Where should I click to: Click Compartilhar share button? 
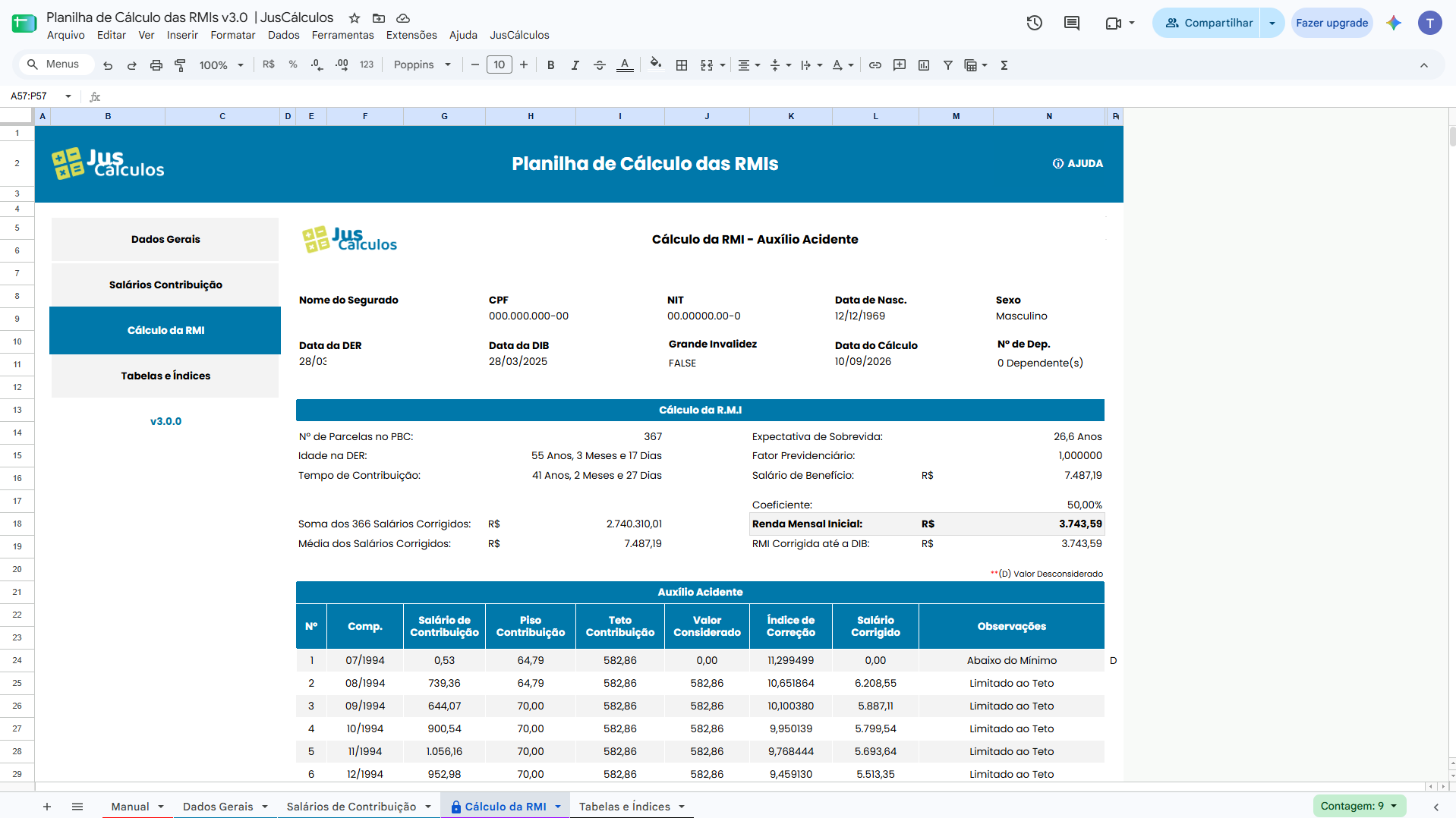click(1207, 23)
